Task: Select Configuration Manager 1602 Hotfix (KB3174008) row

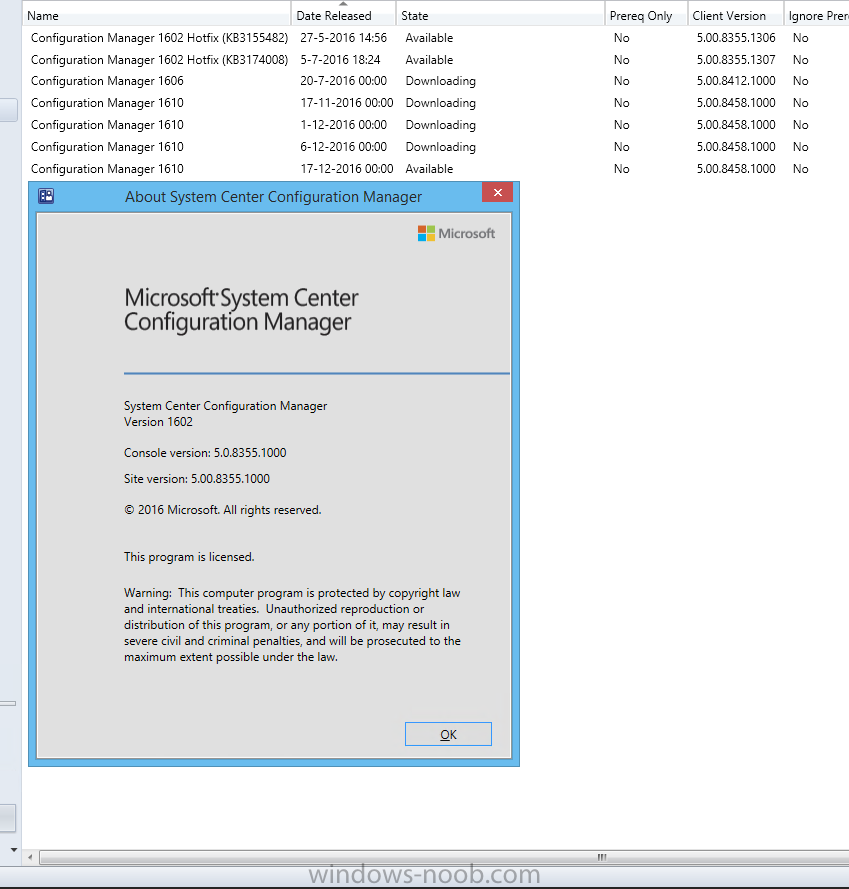Action: (437, 60)
